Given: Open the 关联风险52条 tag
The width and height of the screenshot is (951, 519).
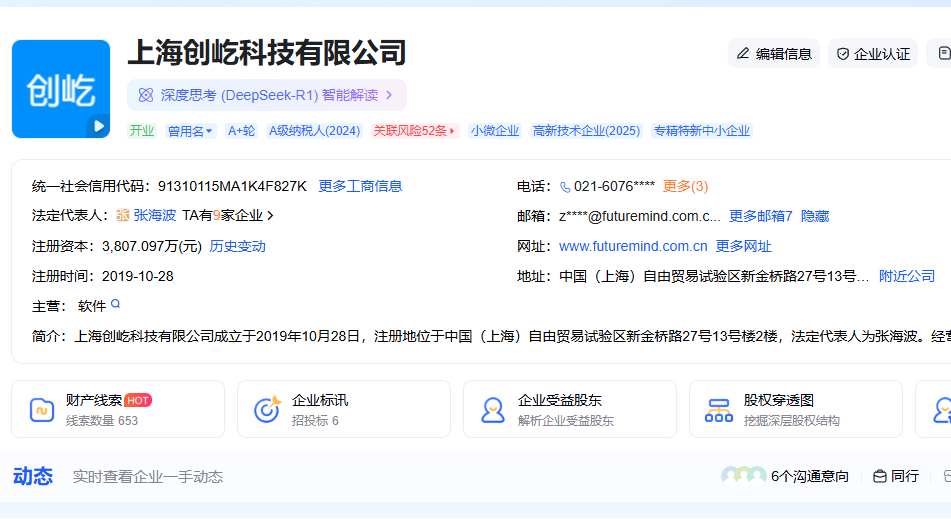Looking at the screenshot, I should click(x=414, y=131).
